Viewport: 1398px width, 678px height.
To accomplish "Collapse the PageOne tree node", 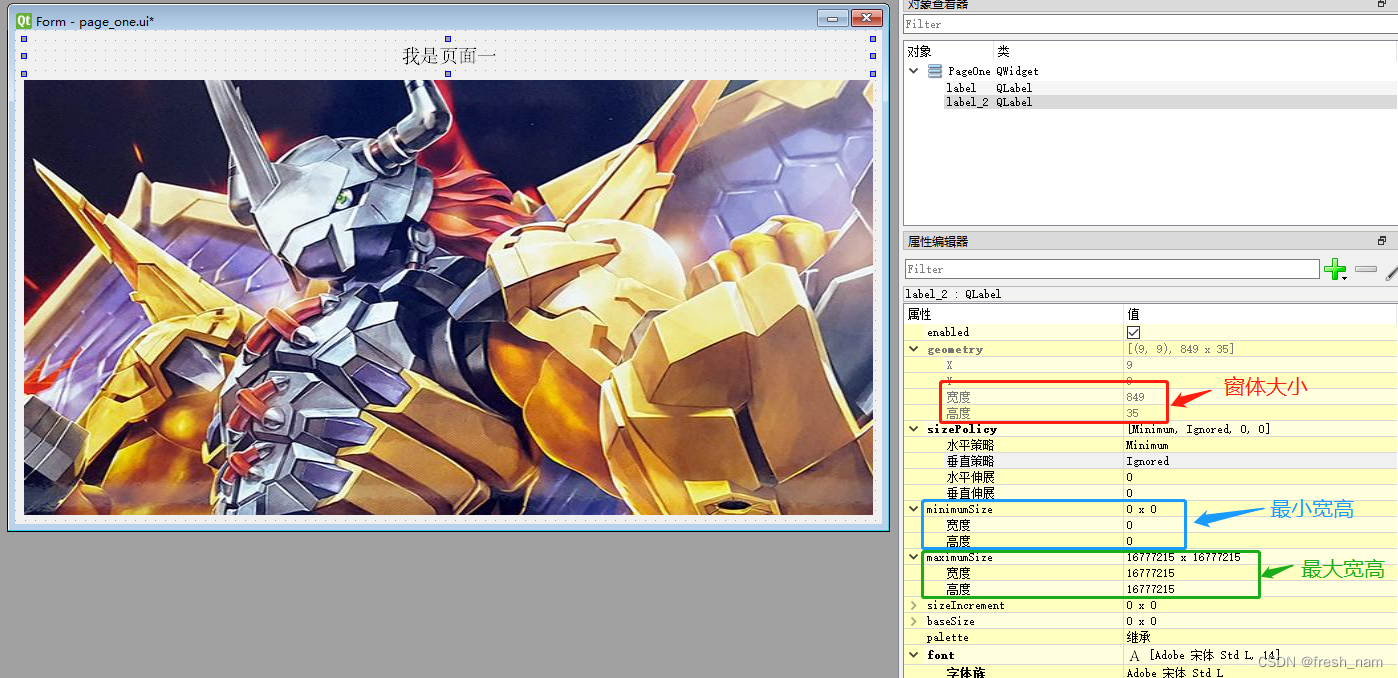I will 914,71.
